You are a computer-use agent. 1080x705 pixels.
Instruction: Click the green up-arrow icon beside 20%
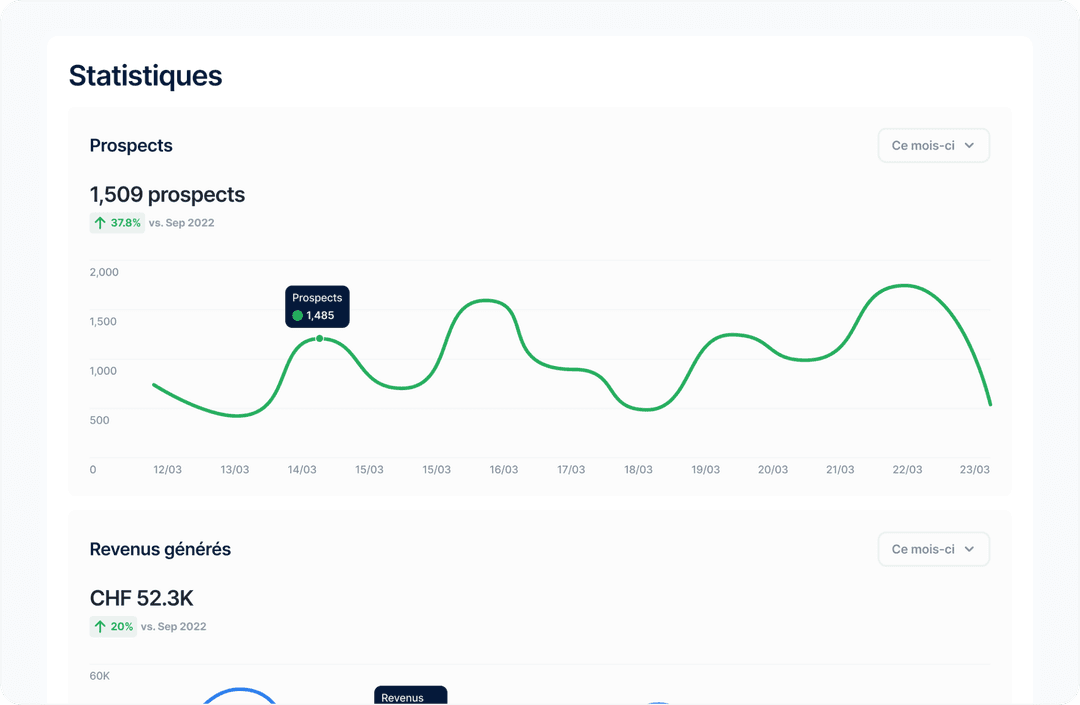pos(100,627)
